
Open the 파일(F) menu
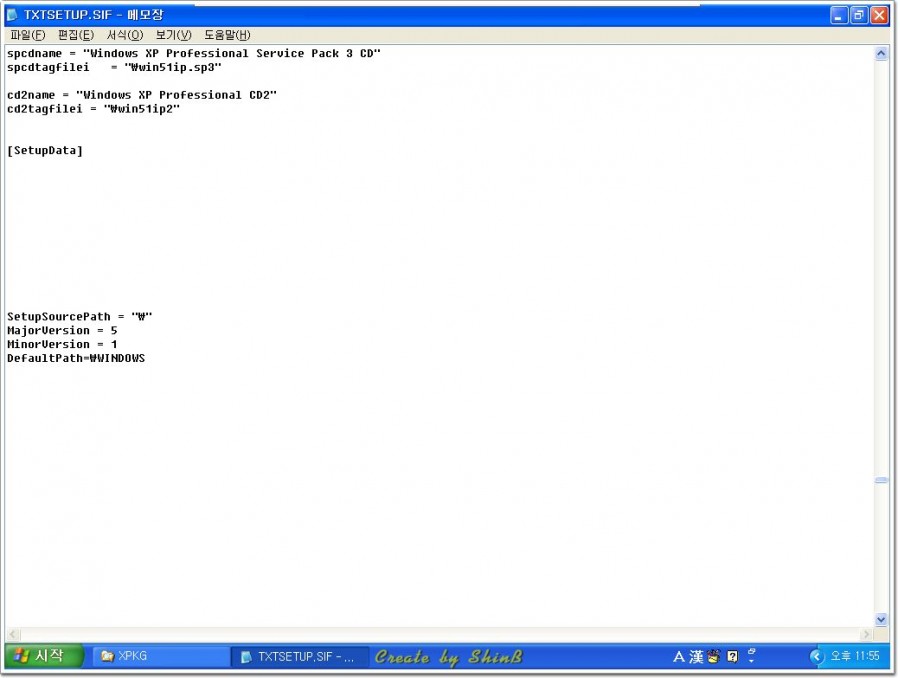[27, 35]
